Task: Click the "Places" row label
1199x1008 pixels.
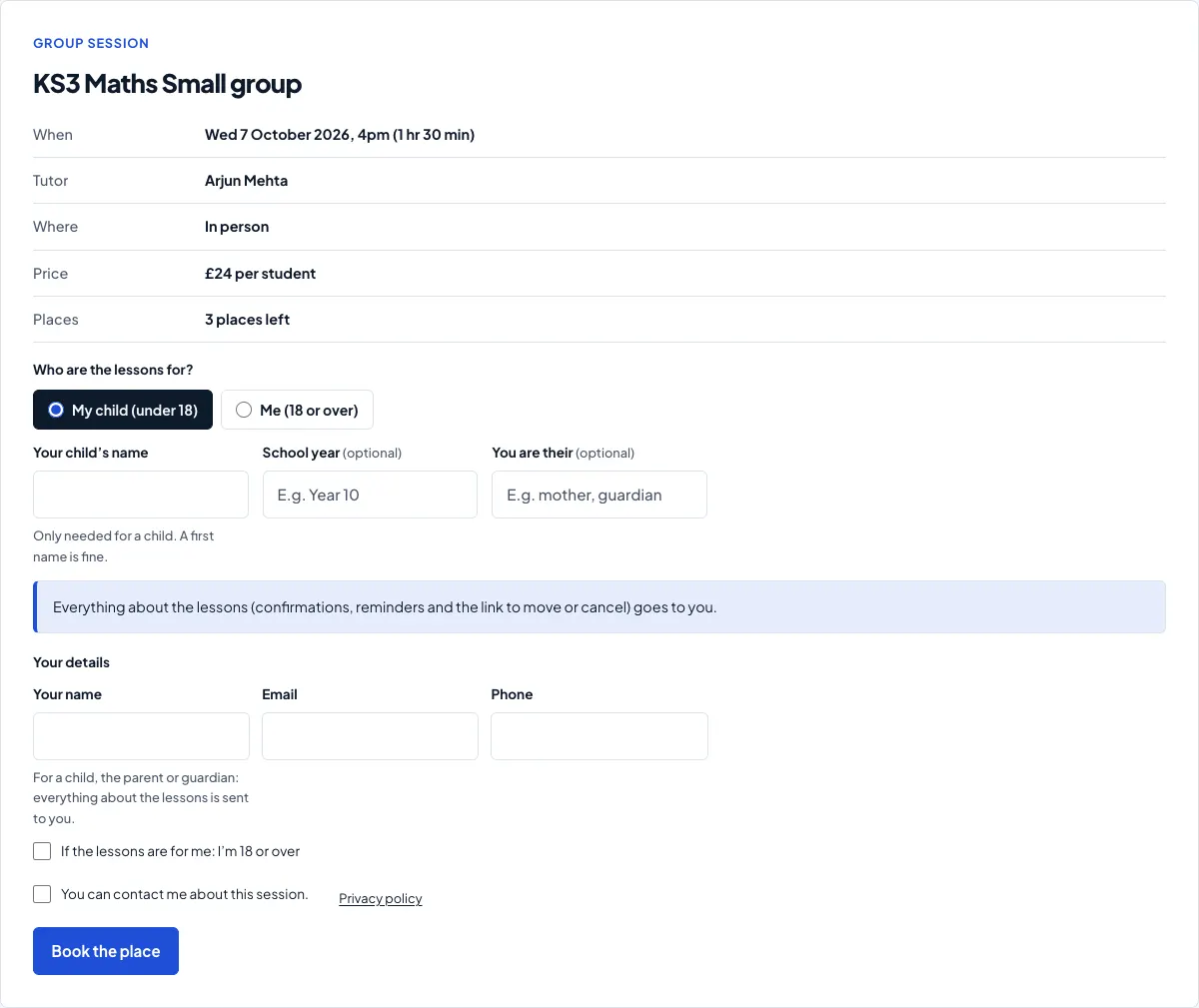Action: 56,320
